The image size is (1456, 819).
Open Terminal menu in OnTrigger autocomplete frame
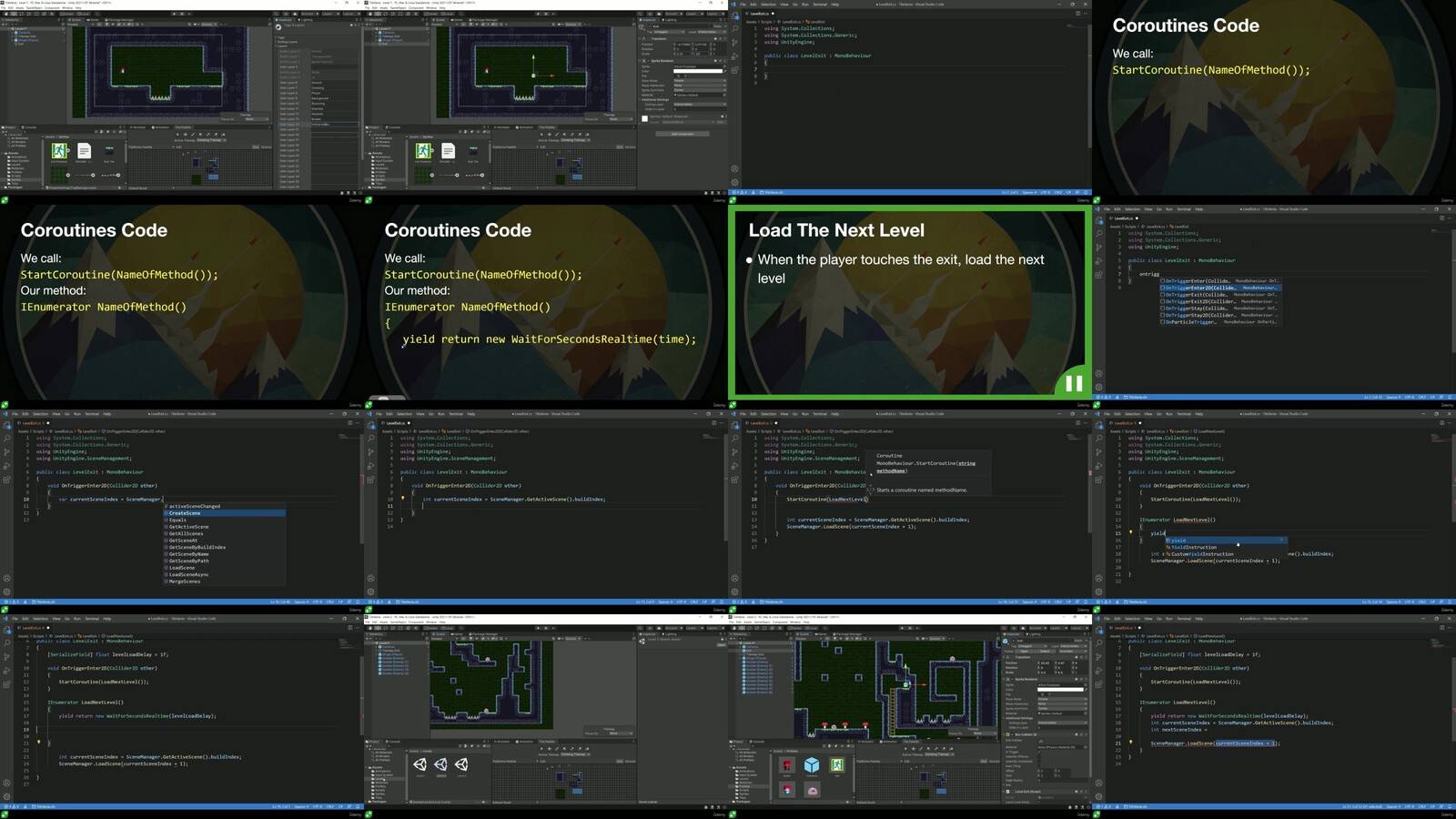tap(1184, 209)
